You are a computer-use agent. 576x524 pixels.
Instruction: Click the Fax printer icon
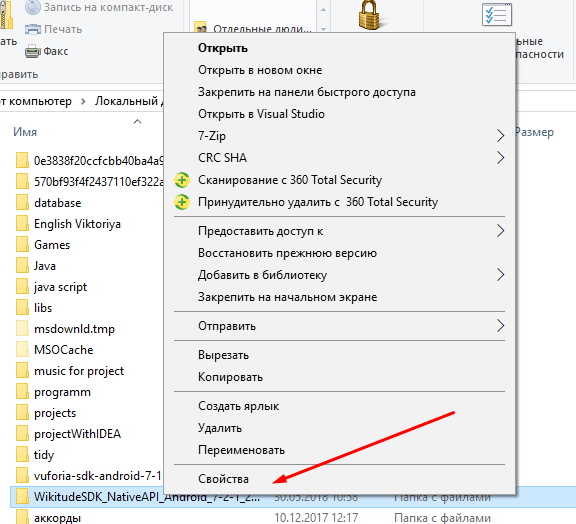pyautogui.click(x=33, y=51)
